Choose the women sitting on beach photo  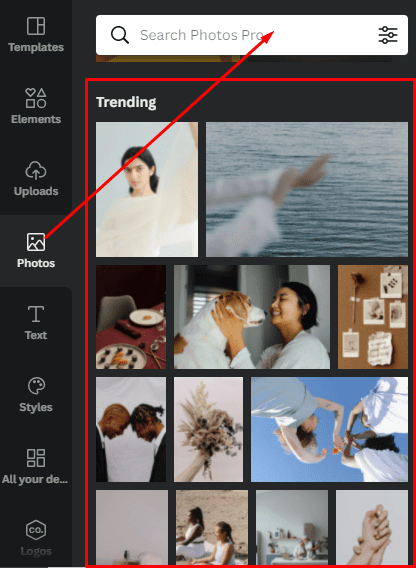212,527
